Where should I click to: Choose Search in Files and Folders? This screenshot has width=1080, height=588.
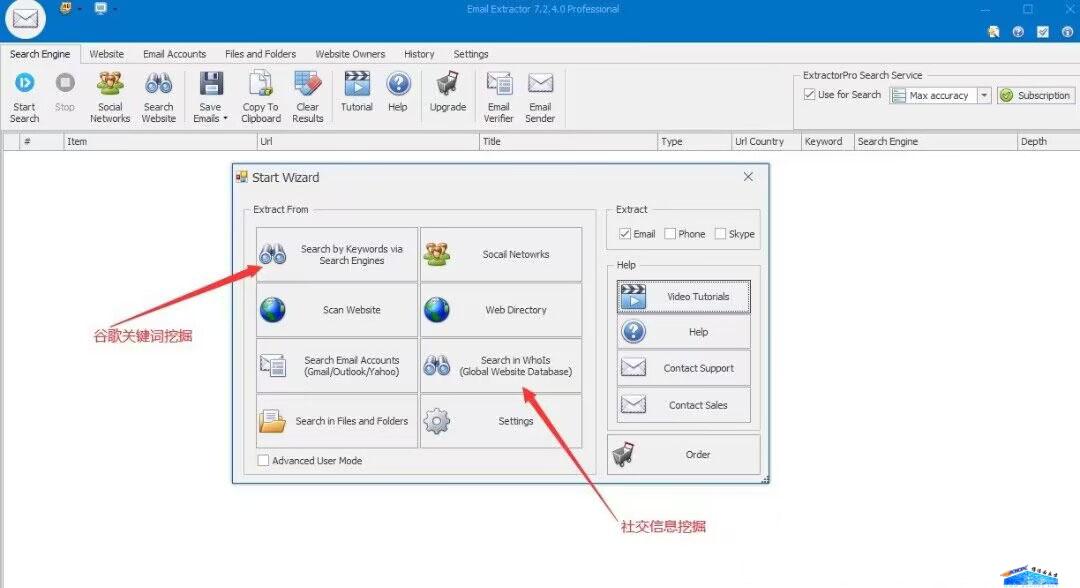337,421
